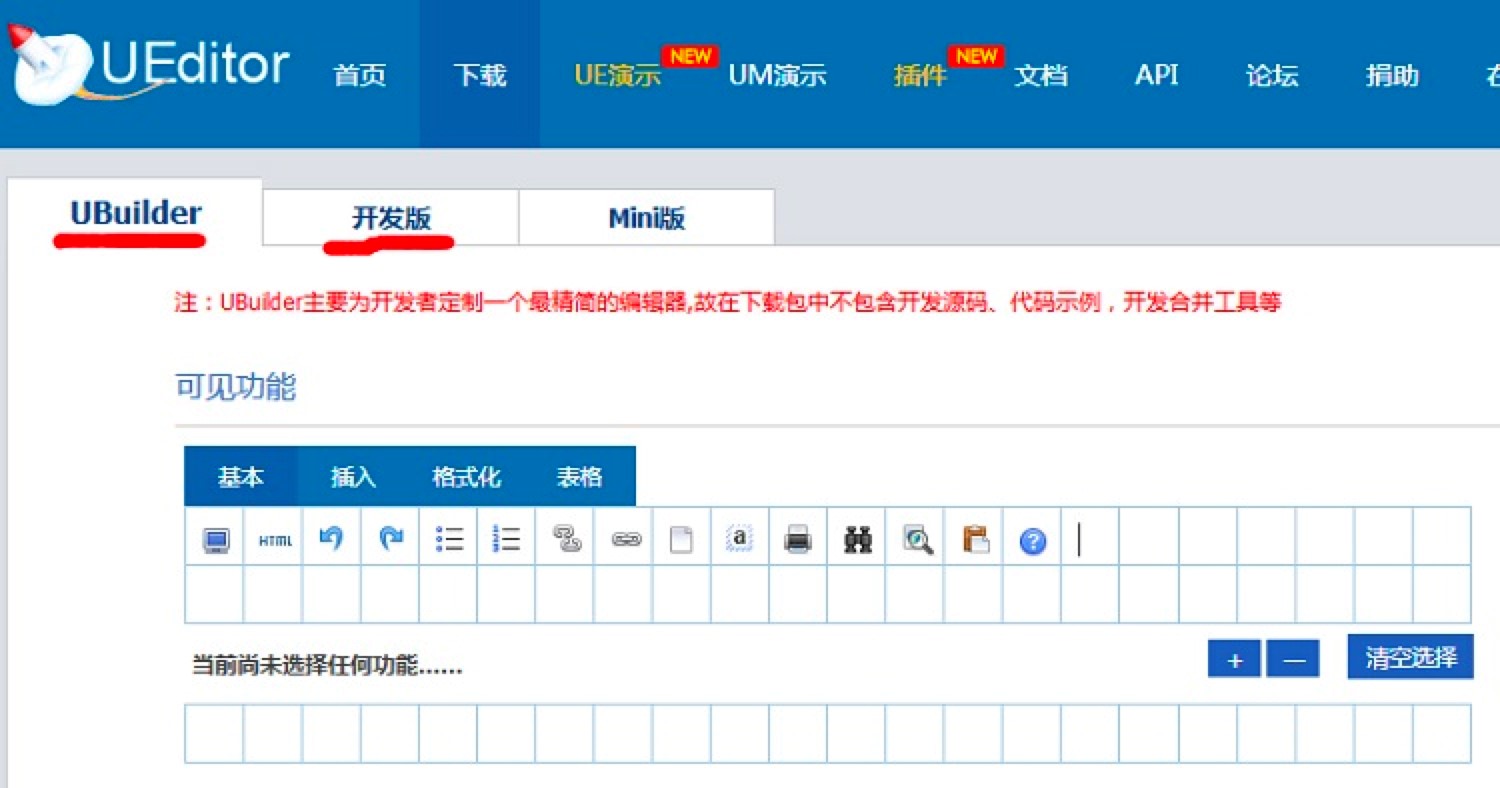Select the HTML source code icon
The height and width of the screenshot is (788, 1500).
coord(273,539)
